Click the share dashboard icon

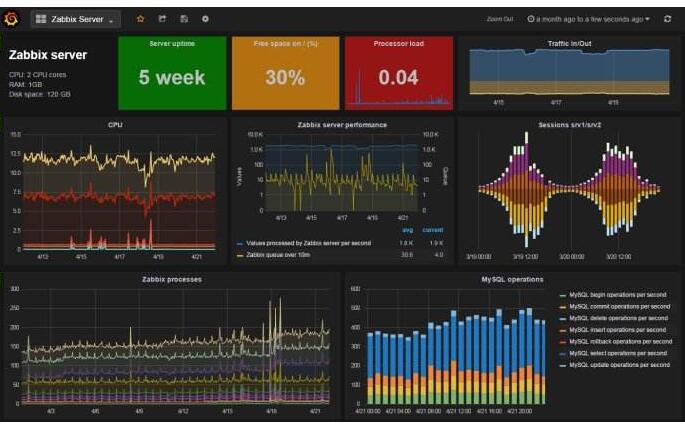point(162,19)
